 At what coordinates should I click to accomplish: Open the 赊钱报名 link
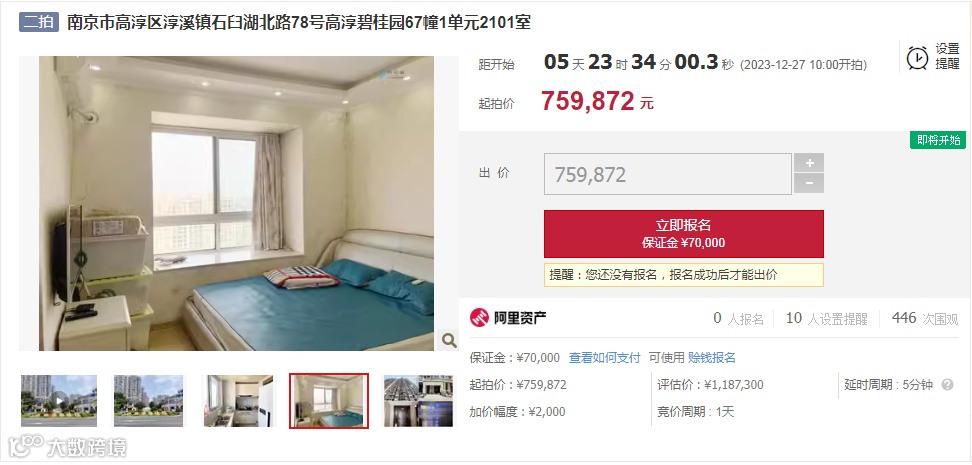coord(712,358)
